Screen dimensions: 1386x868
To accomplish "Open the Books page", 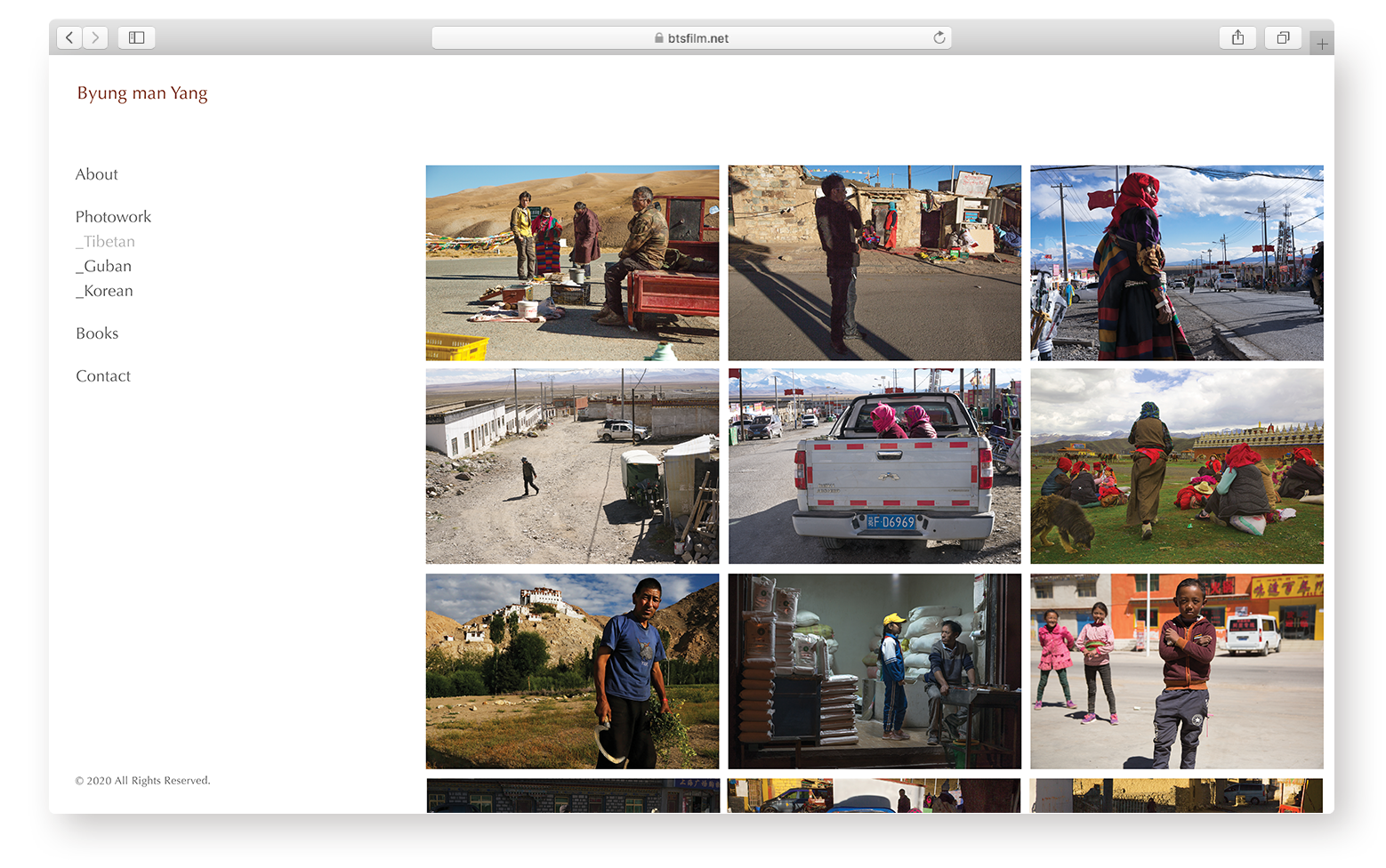I will pyautogui.click(x=97, y=334).
